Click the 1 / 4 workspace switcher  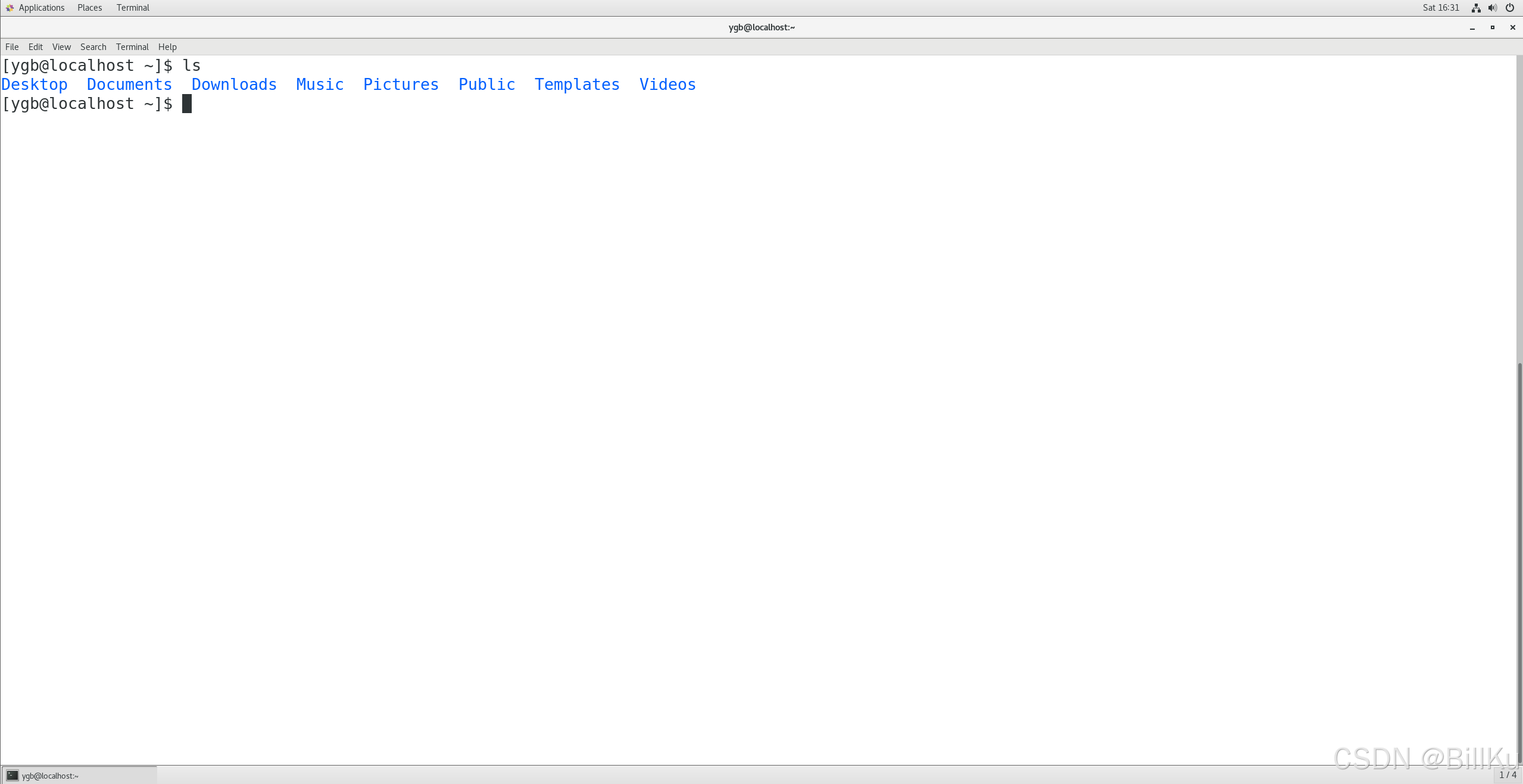[1508, 774]
